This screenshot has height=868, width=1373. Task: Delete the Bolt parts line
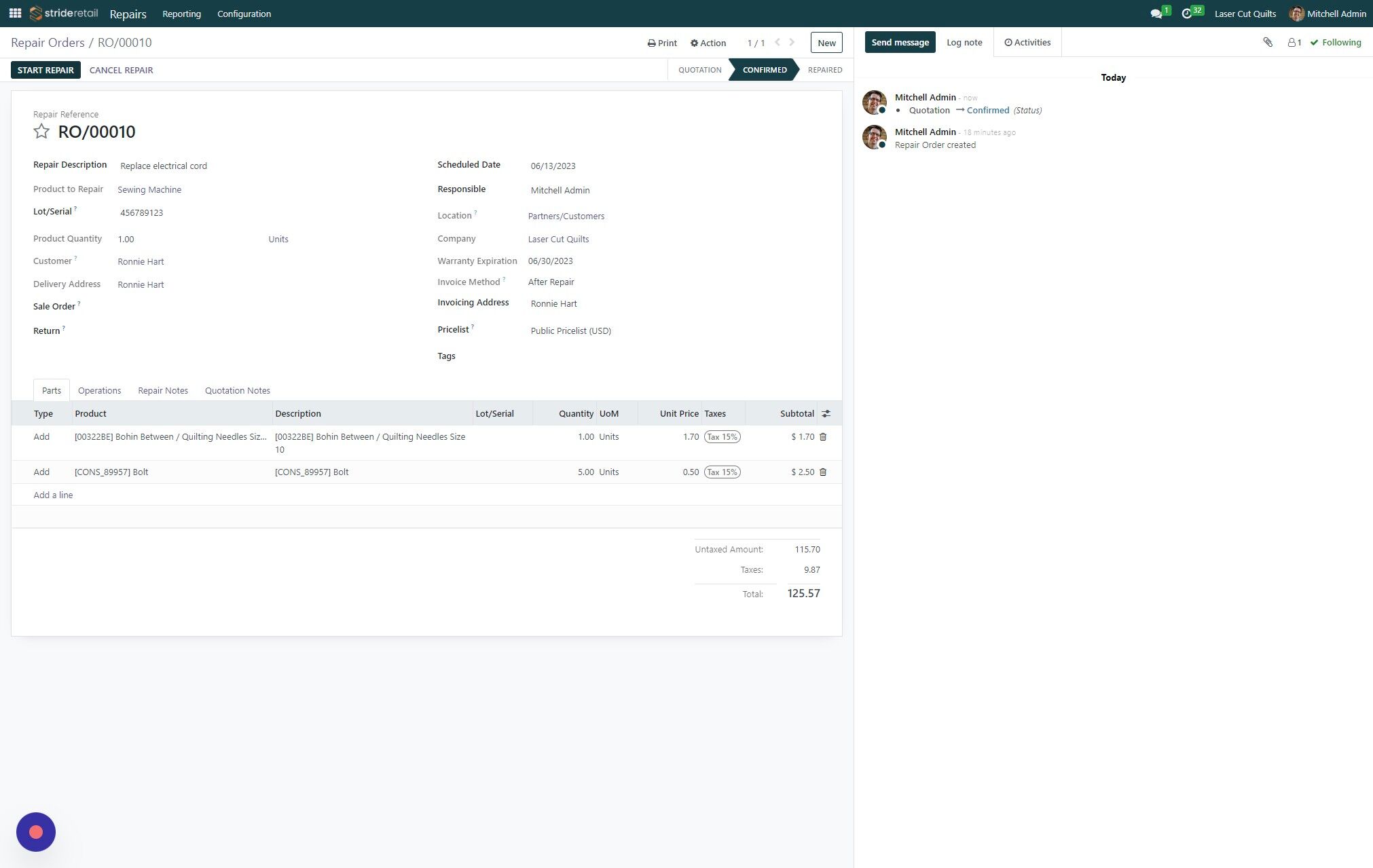(823, 472)
